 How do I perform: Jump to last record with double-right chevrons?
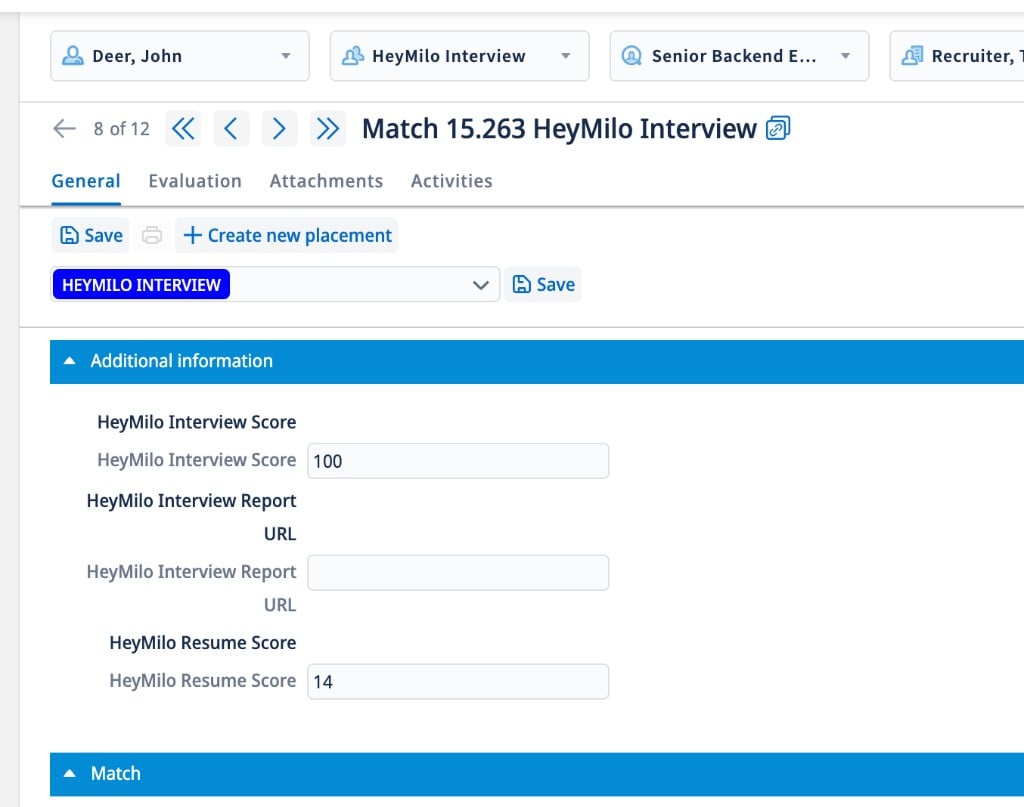click(x=327, y=129)
